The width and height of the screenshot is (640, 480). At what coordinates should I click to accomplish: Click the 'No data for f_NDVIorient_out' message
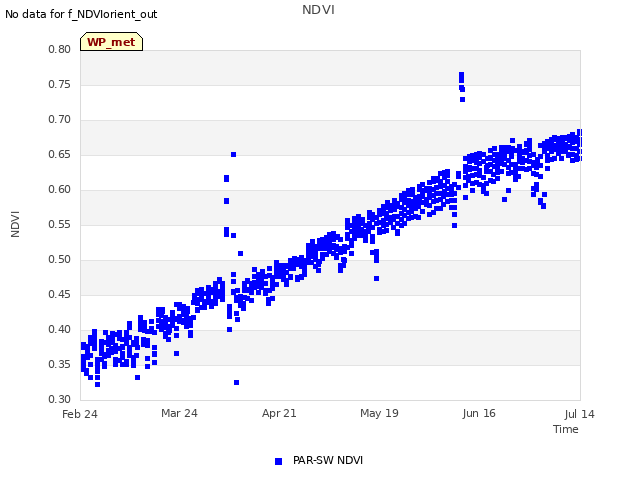coord(81,14)
